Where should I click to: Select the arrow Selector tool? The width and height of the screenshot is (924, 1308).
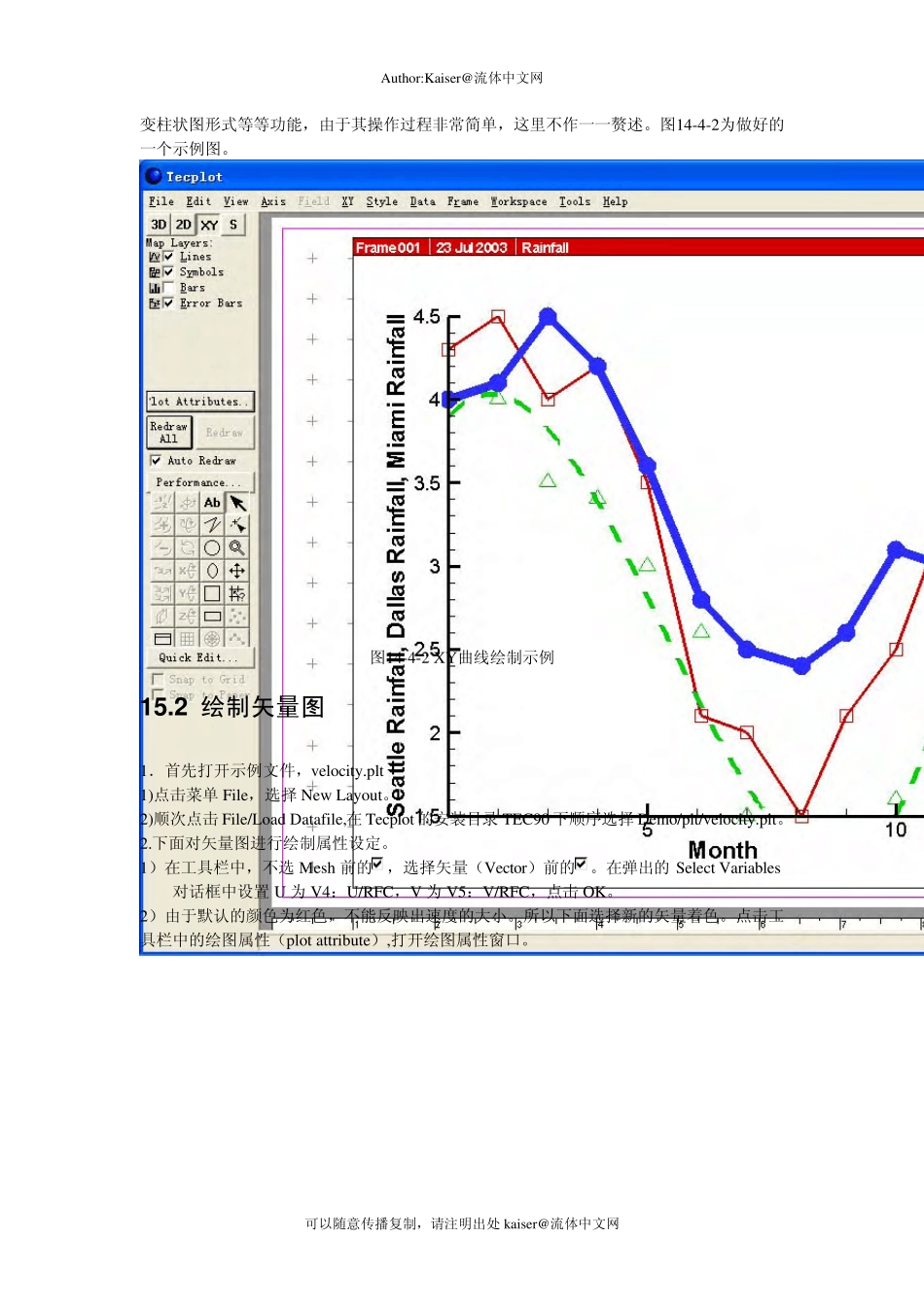point(237,503)
